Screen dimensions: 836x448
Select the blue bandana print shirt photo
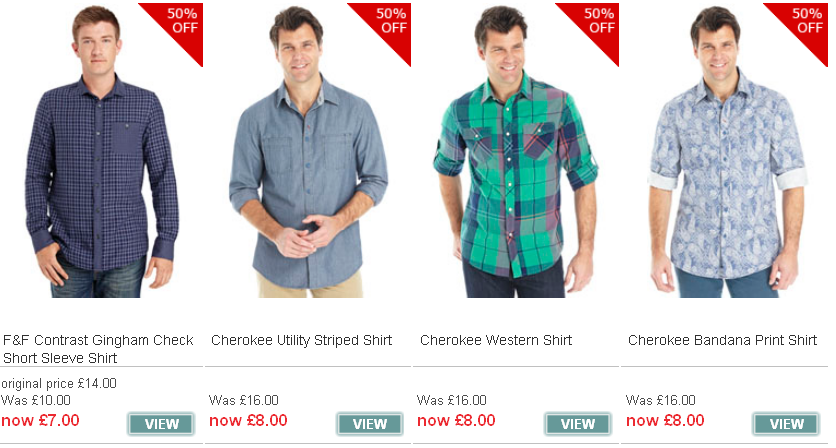[726, 151]
